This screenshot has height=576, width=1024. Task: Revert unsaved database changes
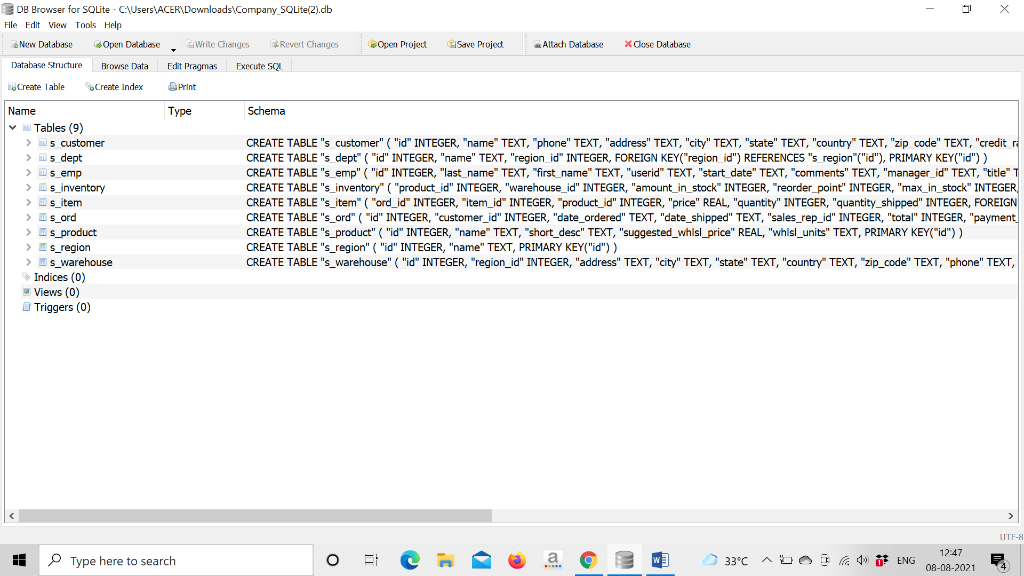click(306, 44)
